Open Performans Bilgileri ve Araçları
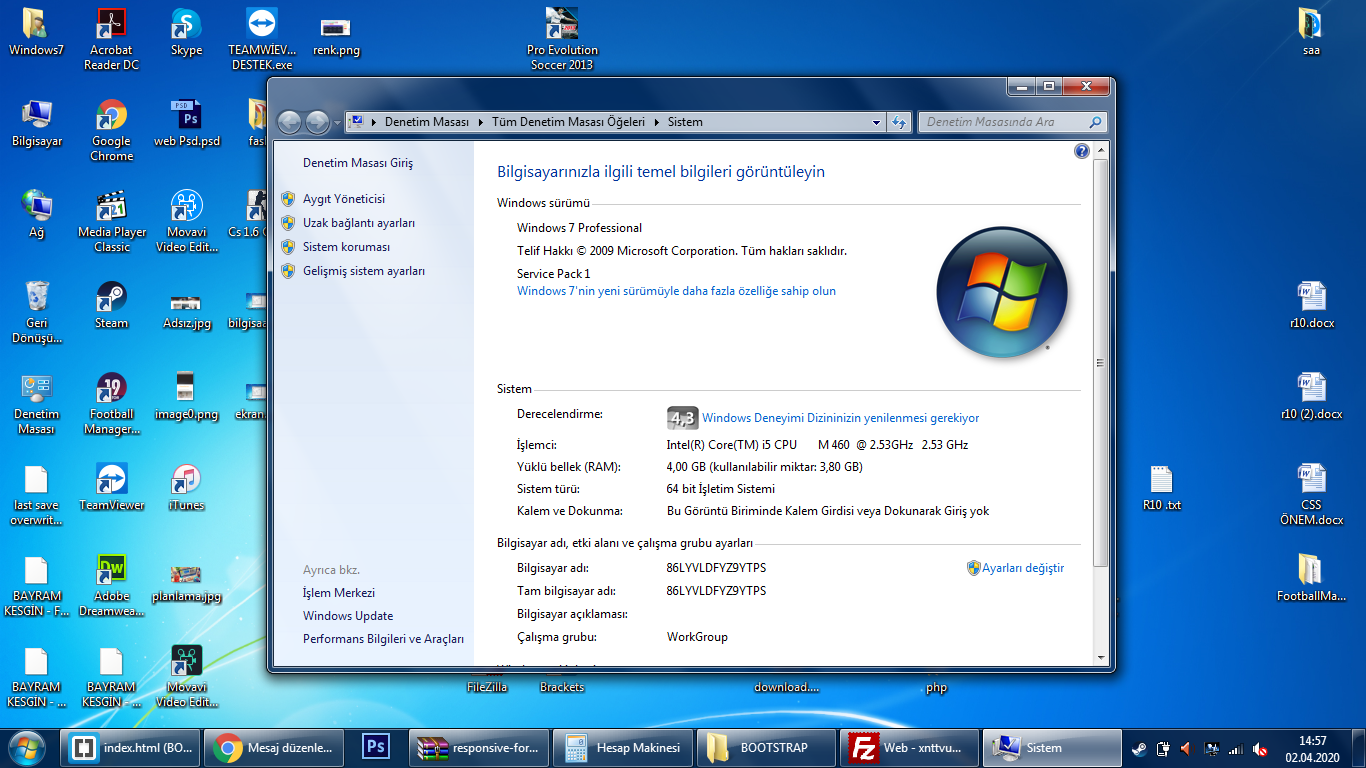 pyautogui.click(x=384, y=639)
